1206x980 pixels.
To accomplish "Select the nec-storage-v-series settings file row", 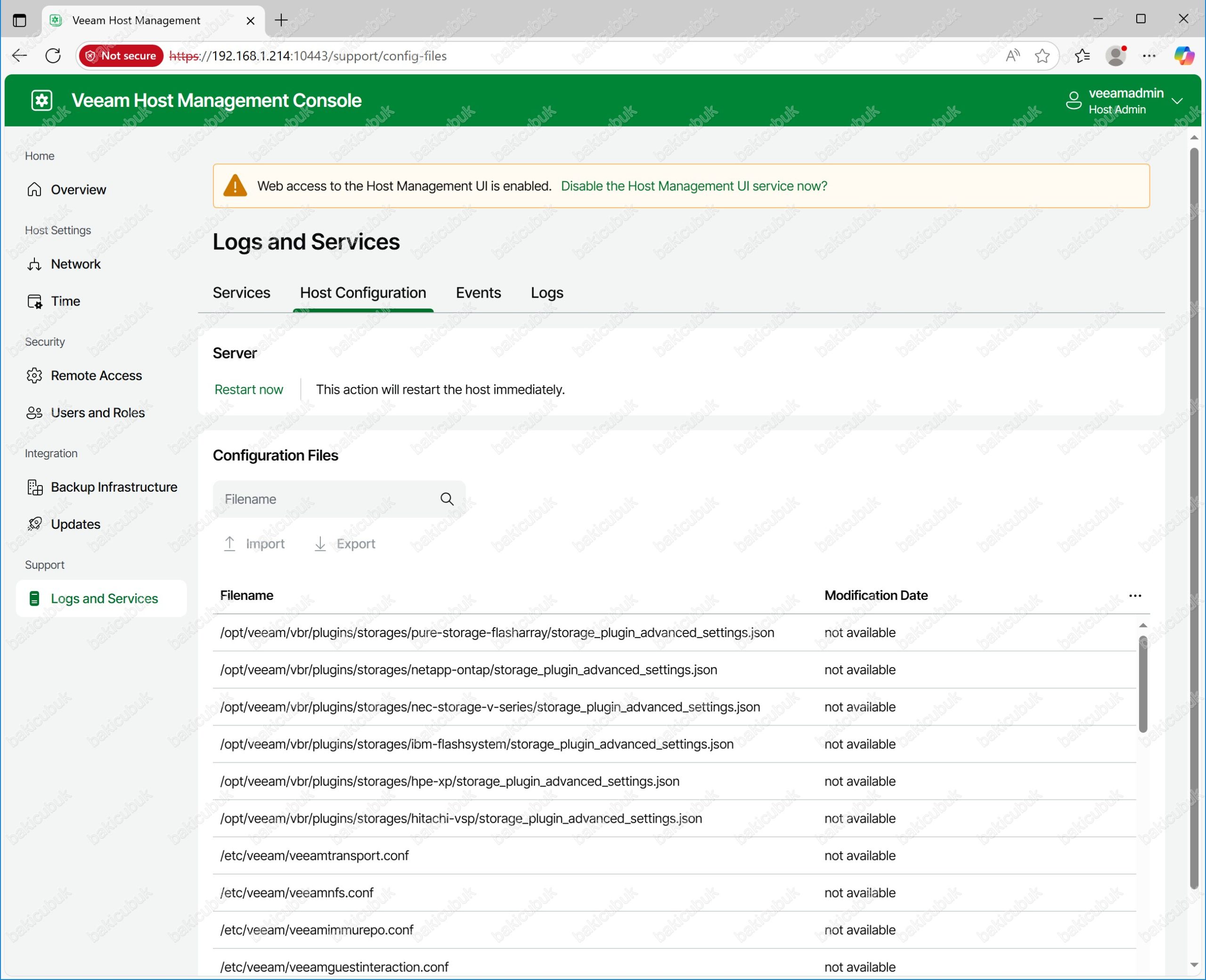I will 674,707.
